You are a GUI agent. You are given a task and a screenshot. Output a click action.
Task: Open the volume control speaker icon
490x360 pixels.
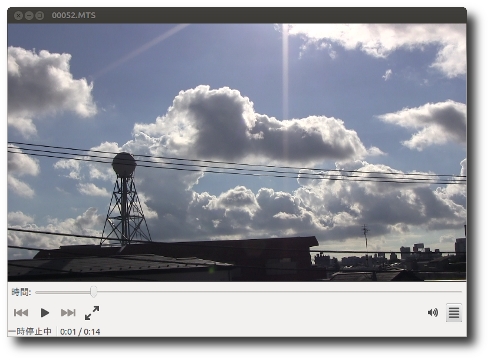coord(433,312)
